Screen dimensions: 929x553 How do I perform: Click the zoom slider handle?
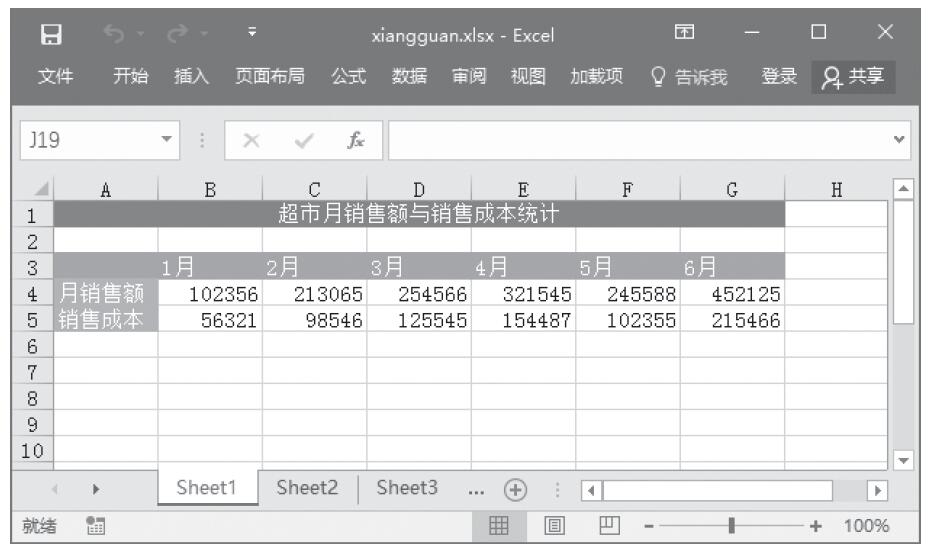pyautogui.click(x=733, y=525)
